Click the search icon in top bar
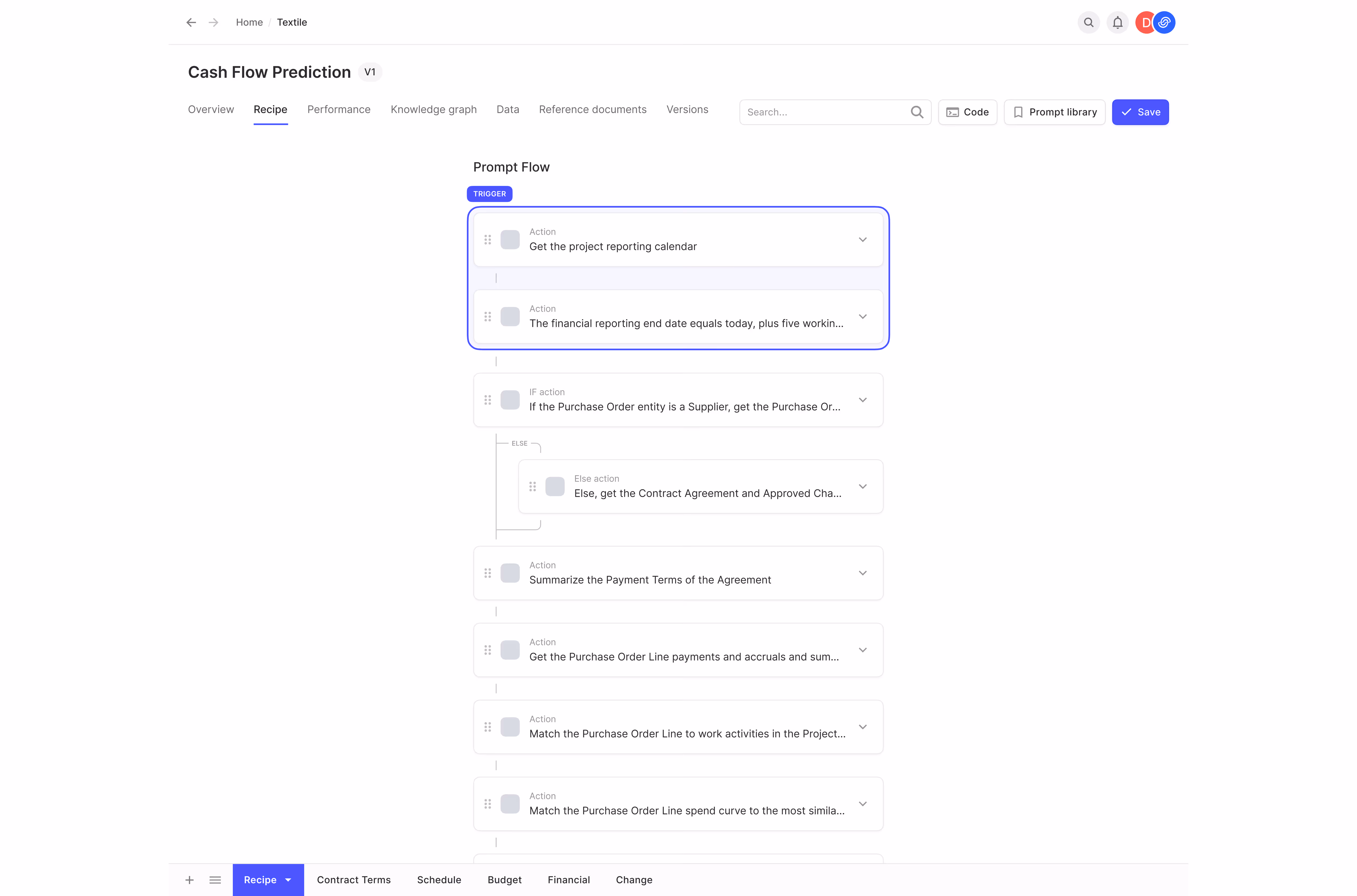This screenshot has width=1357, height=896. tap(1088, 22)
